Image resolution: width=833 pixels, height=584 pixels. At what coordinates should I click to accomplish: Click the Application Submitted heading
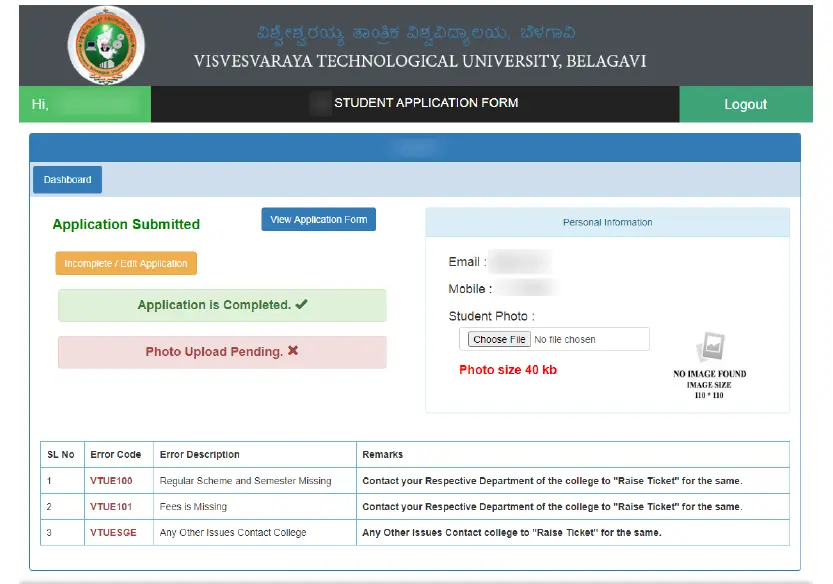point(126,224)
